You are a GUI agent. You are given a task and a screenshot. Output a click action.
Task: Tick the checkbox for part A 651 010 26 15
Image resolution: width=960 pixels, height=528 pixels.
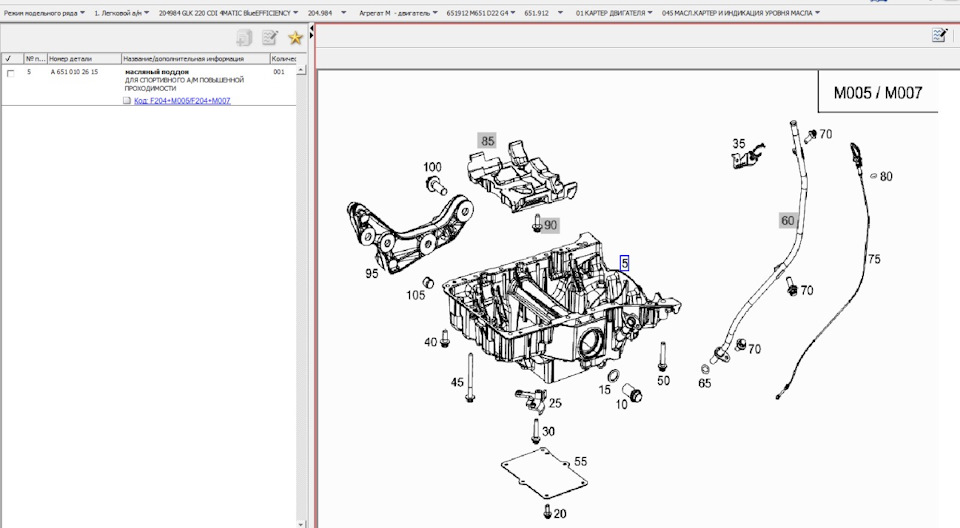coord(10,73)
